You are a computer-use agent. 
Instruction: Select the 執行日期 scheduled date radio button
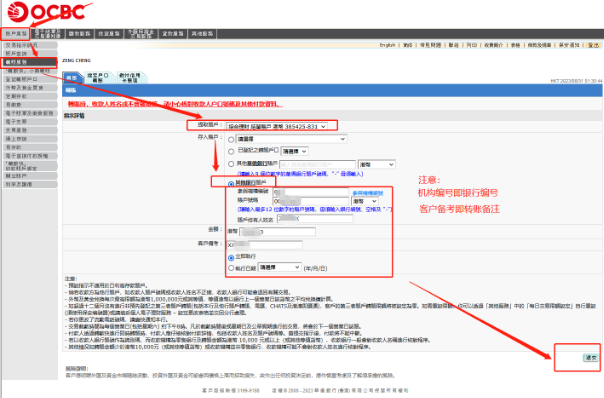(231, 268)
